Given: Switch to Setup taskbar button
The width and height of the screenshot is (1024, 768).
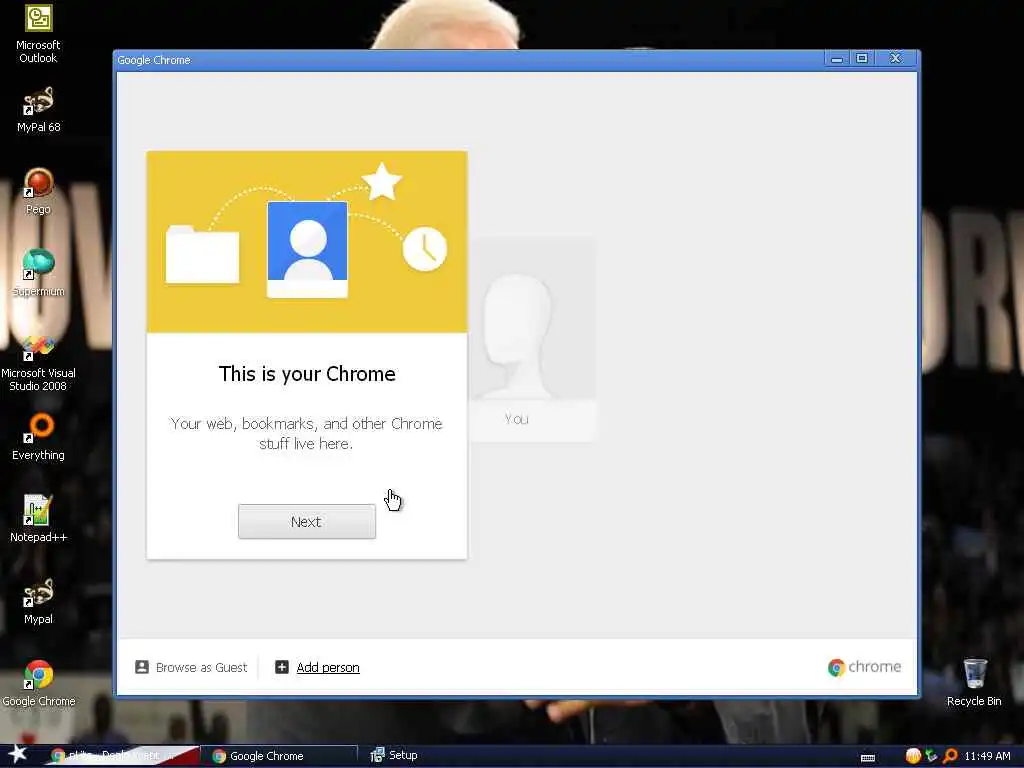Looking at the screenshot, I should pos(394,755).
